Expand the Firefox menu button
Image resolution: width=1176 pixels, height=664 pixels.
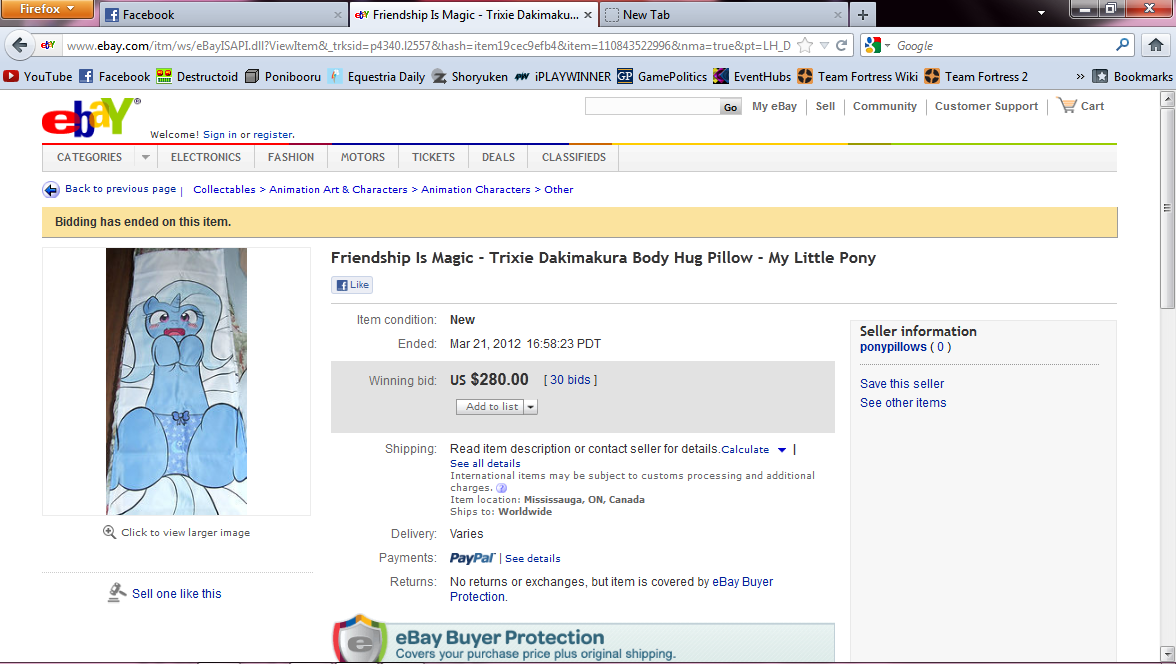(47, 9)
